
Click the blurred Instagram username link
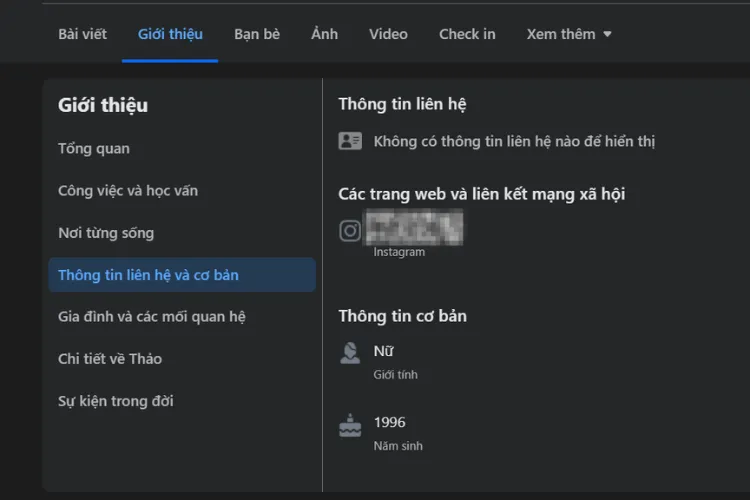click(416, 228)
